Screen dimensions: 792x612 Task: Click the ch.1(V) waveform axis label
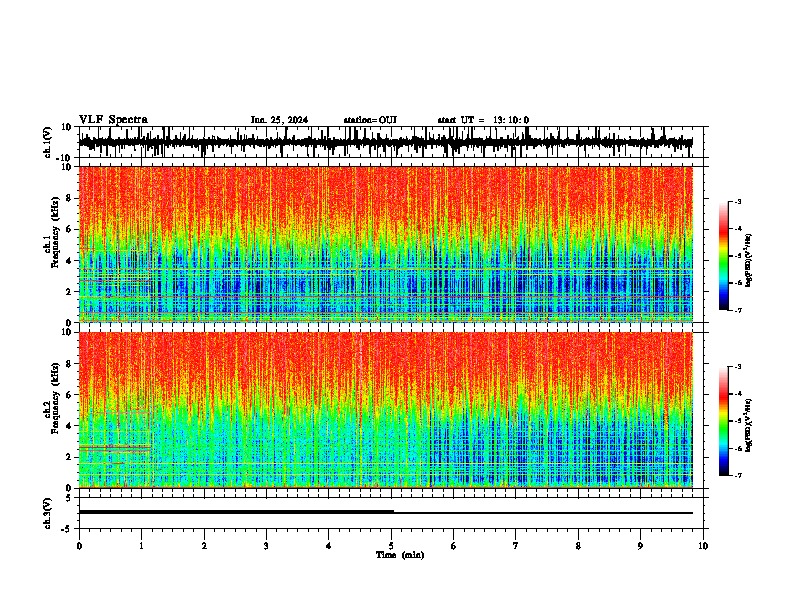click(x=48, y=142)
